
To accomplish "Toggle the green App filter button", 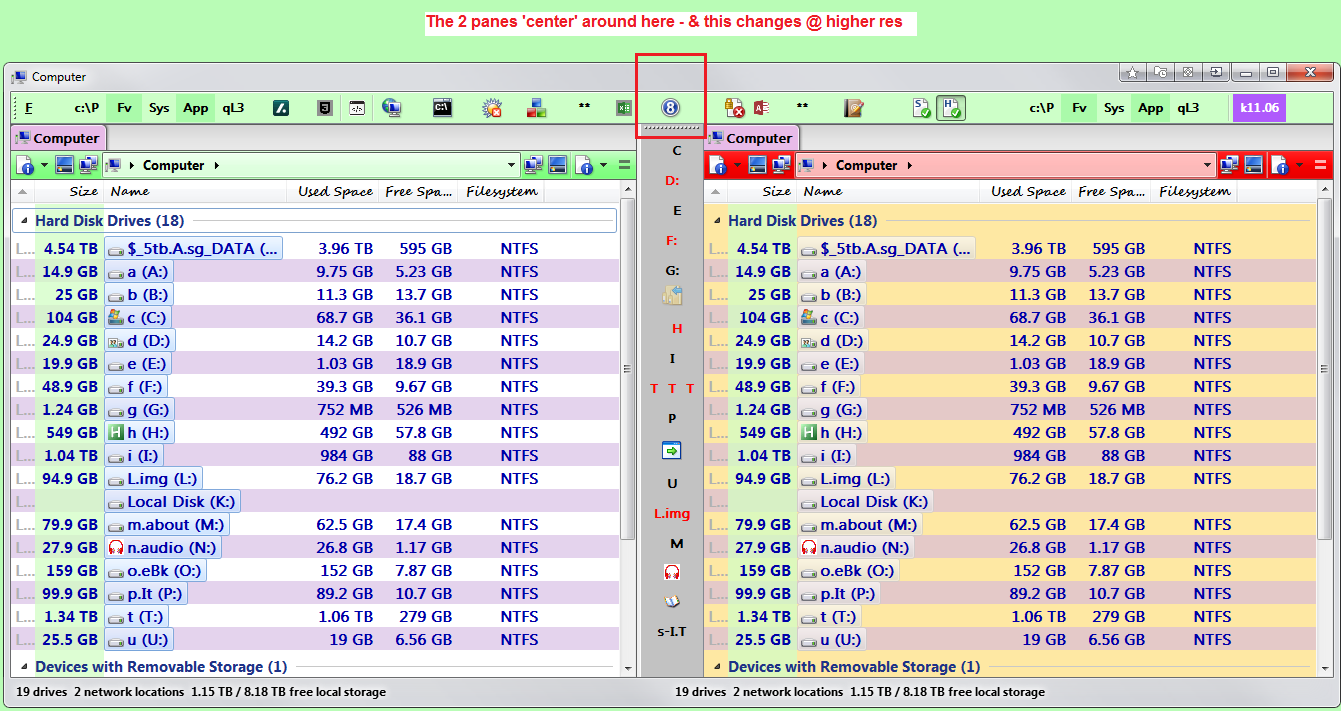I will pos(194,107).
